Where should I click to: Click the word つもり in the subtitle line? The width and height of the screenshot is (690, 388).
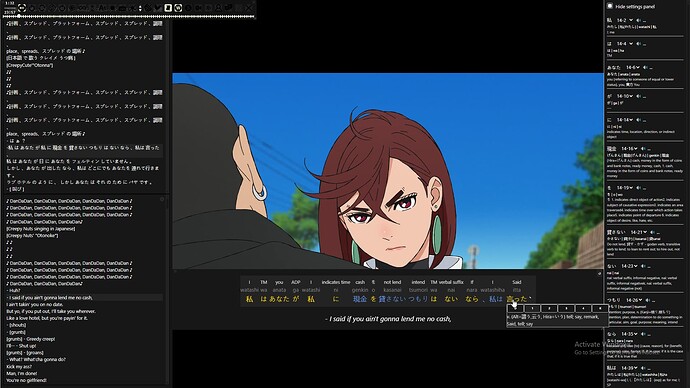tap(418, 299)
